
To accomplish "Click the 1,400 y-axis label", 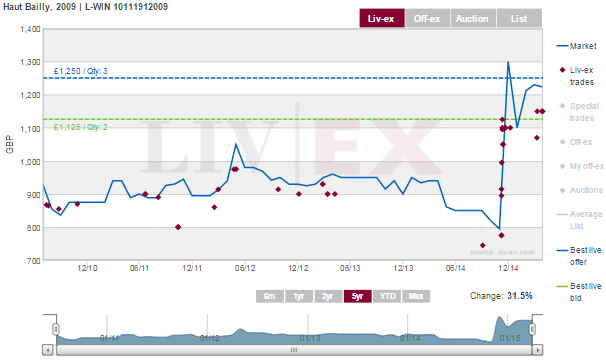I will pos(30,29).
